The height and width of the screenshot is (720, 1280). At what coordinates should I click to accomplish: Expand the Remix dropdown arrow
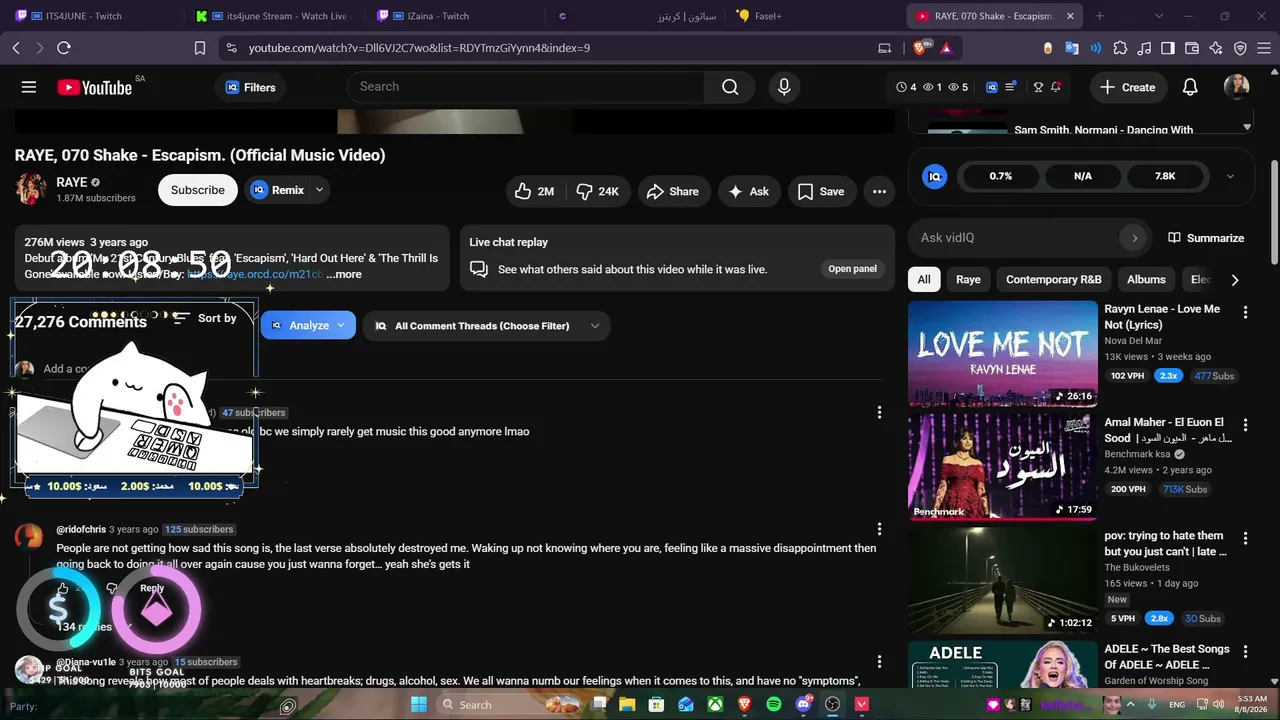click(319, 190)
